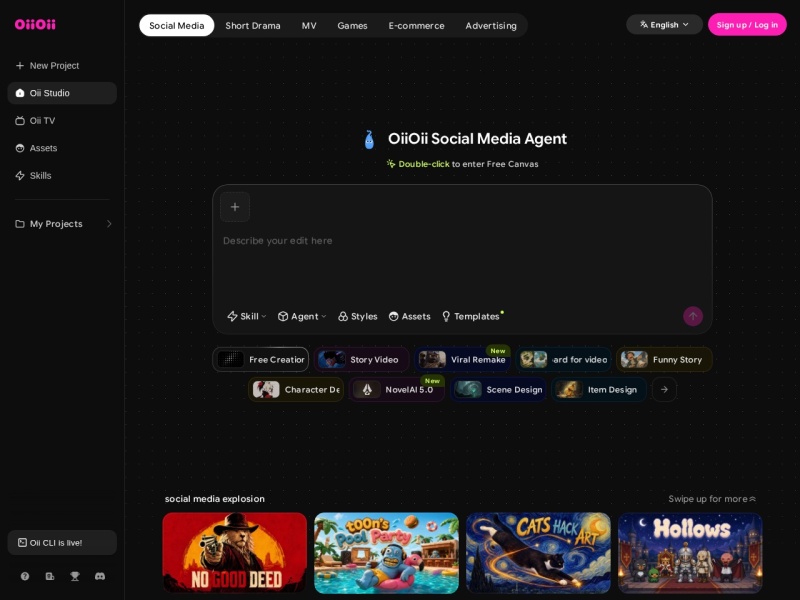Open the No Good Deed thumbnail
Screen dimensions: 800x600
pyautogui.click(x=235, y=553)
